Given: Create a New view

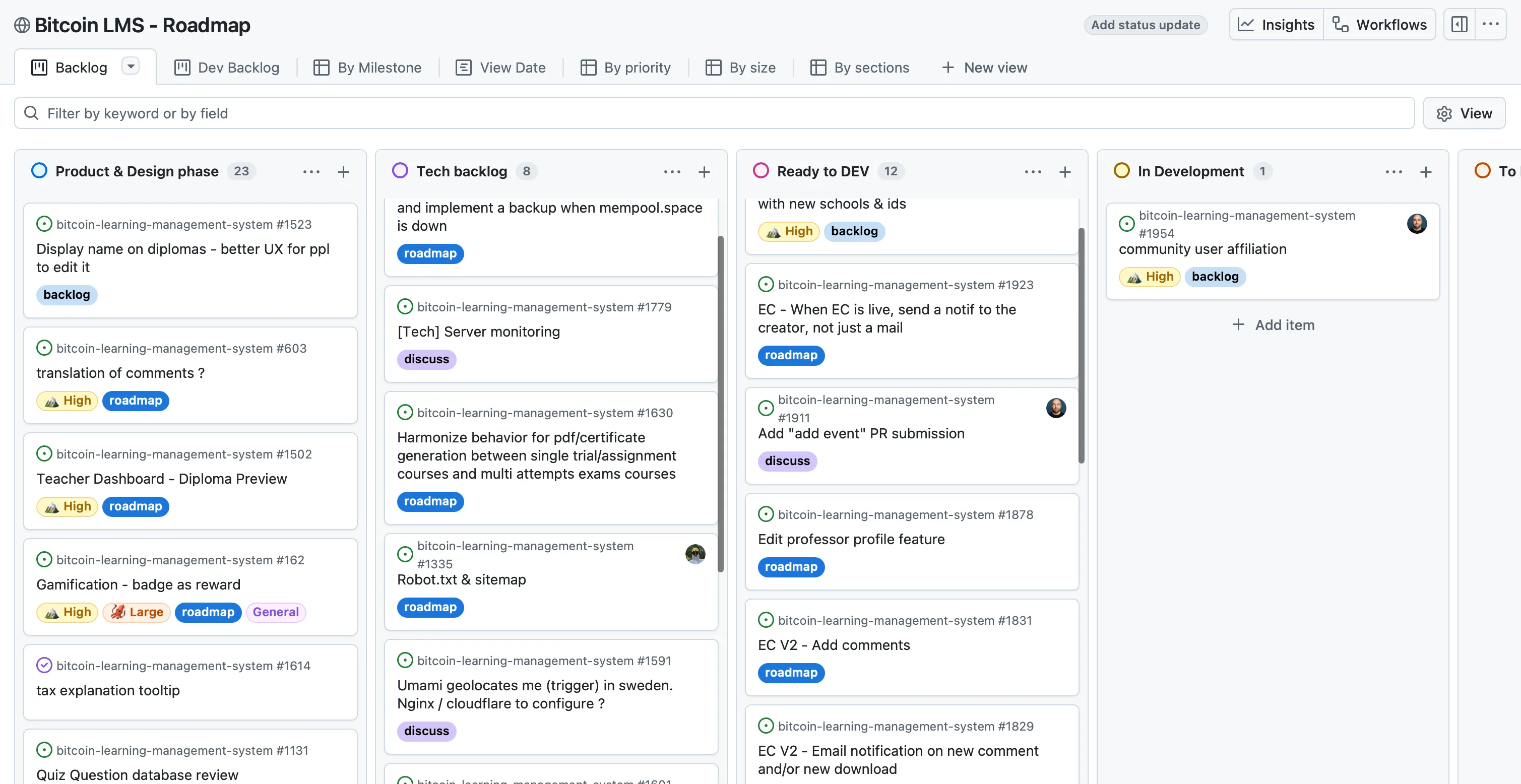Looking at the screenshot, I should [x=984, y=68].
